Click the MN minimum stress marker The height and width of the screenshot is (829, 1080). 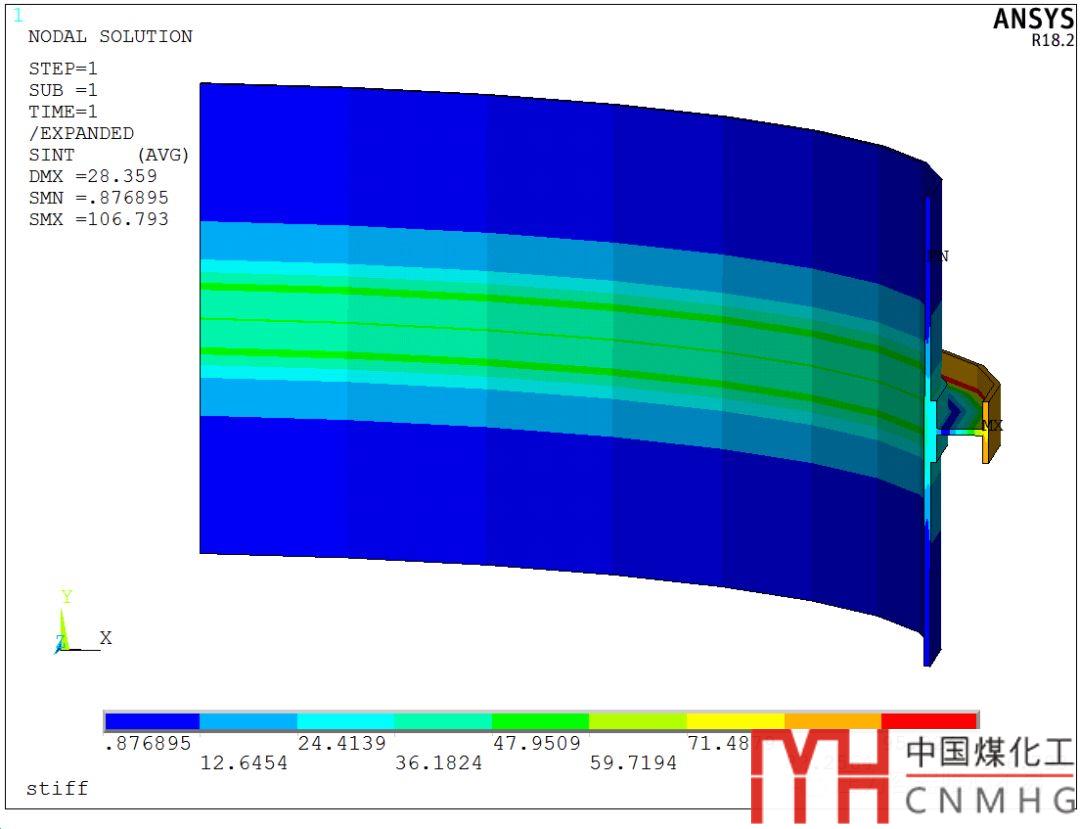pos(937,256)
